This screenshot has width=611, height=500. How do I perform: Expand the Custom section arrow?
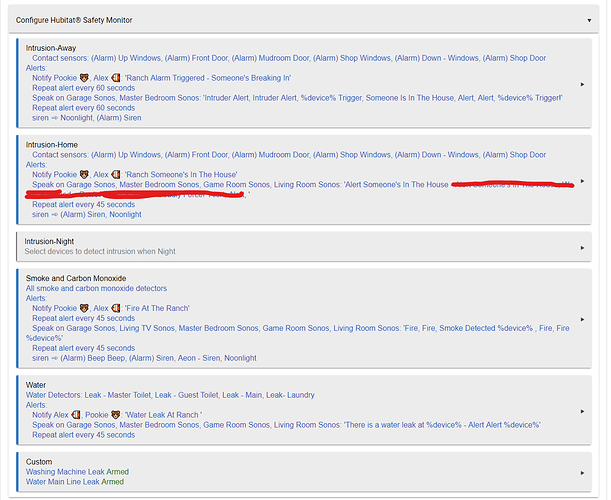582,473
